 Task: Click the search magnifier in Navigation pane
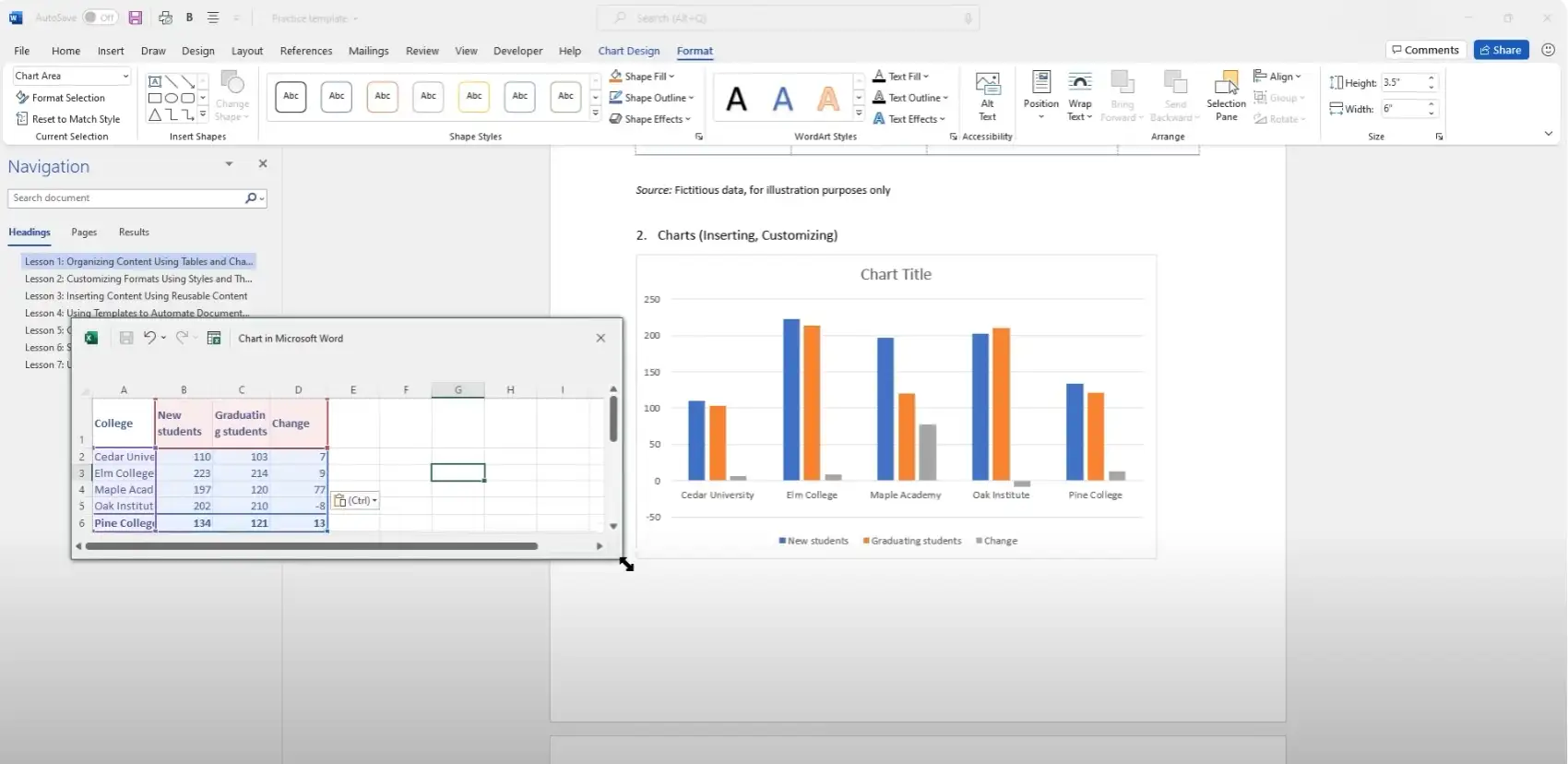coord(251,198)
